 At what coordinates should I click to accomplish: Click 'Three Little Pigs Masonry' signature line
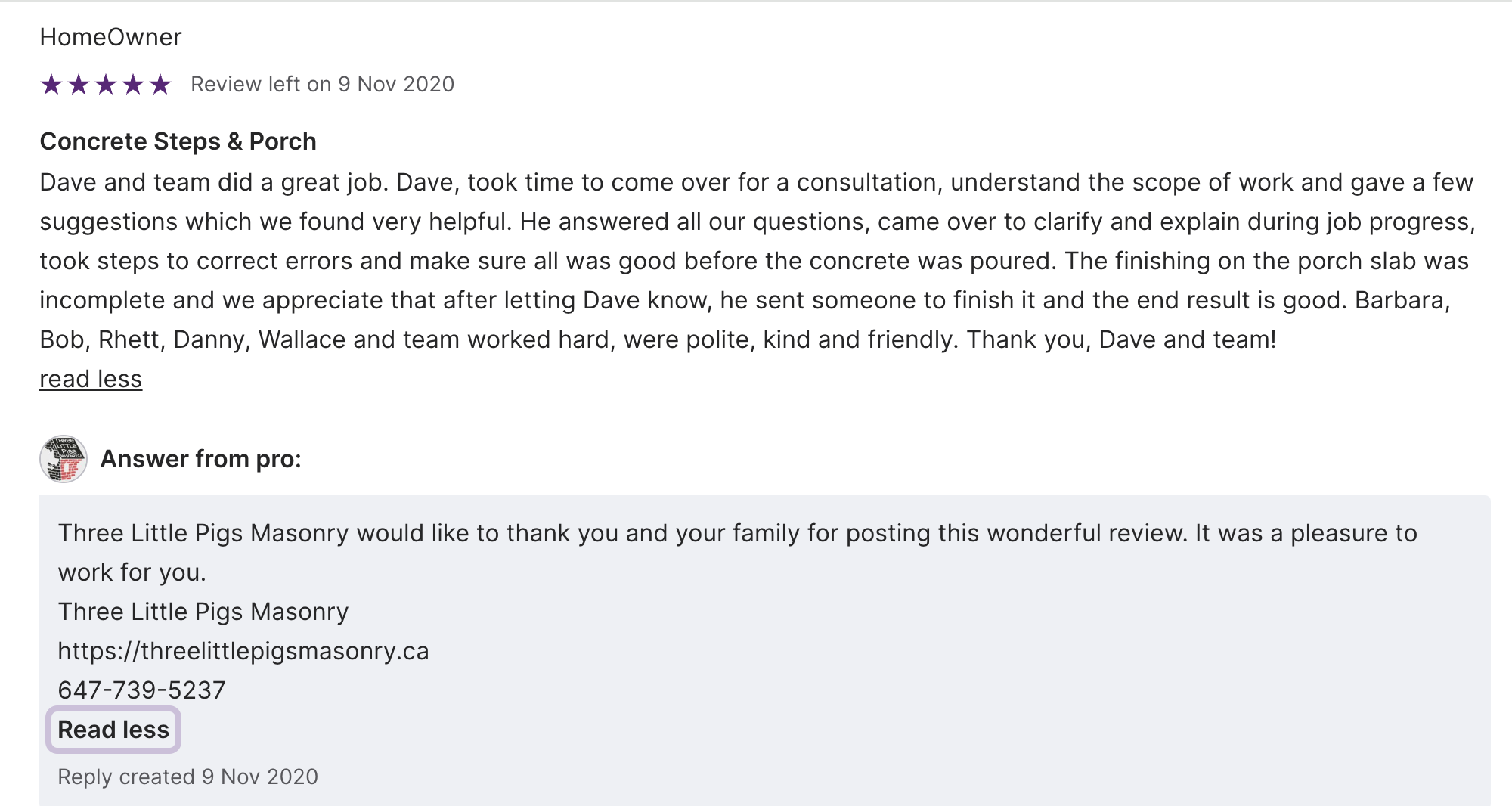203,612
